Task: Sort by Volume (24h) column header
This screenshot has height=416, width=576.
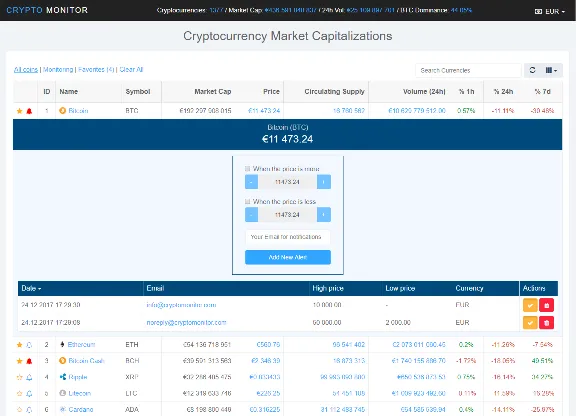Action: pos(424,92)
